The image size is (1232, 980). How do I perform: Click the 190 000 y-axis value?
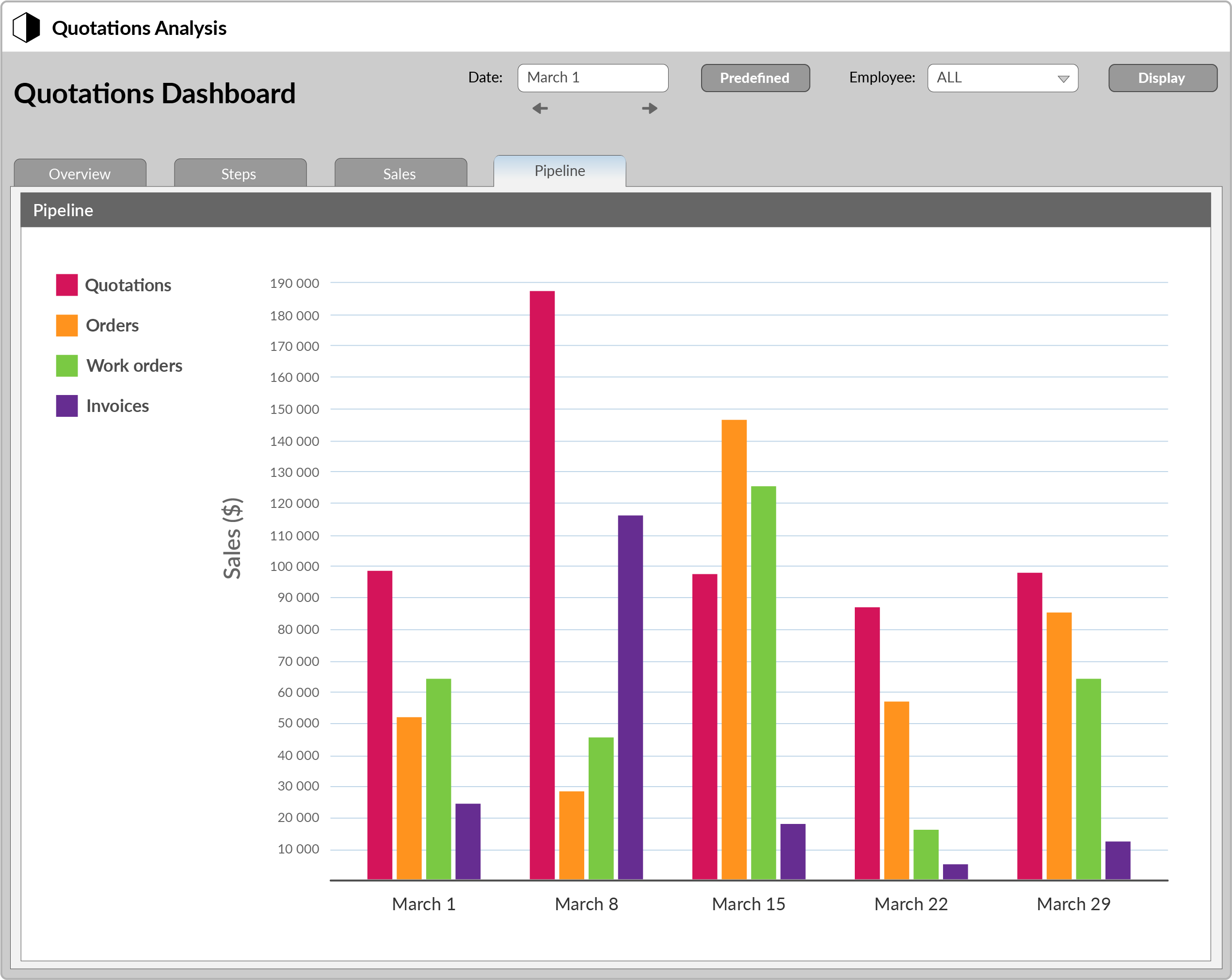(x=294, y=283)
